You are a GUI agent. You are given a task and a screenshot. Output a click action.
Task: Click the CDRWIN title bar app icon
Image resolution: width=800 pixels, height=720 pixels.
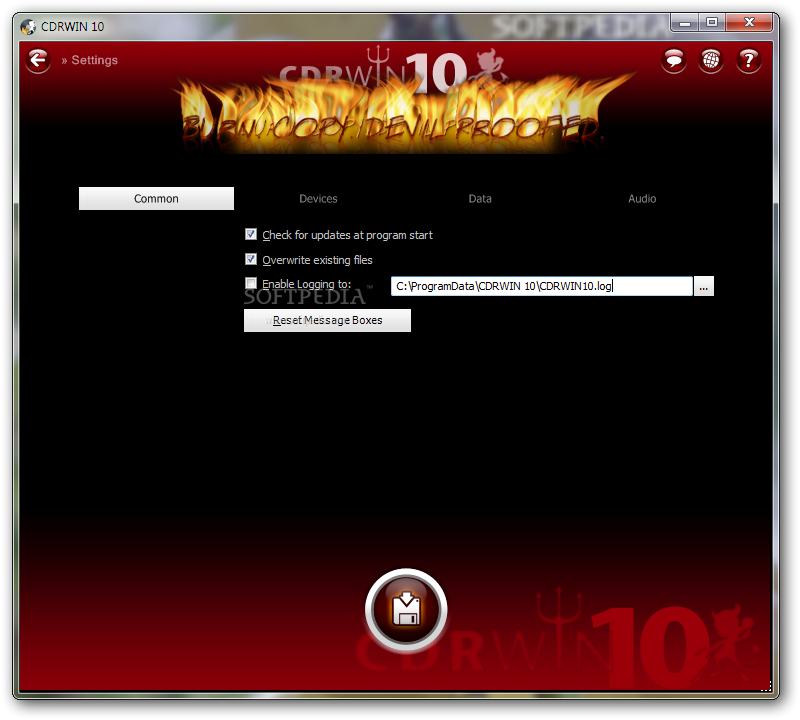(x=28, y=27)
